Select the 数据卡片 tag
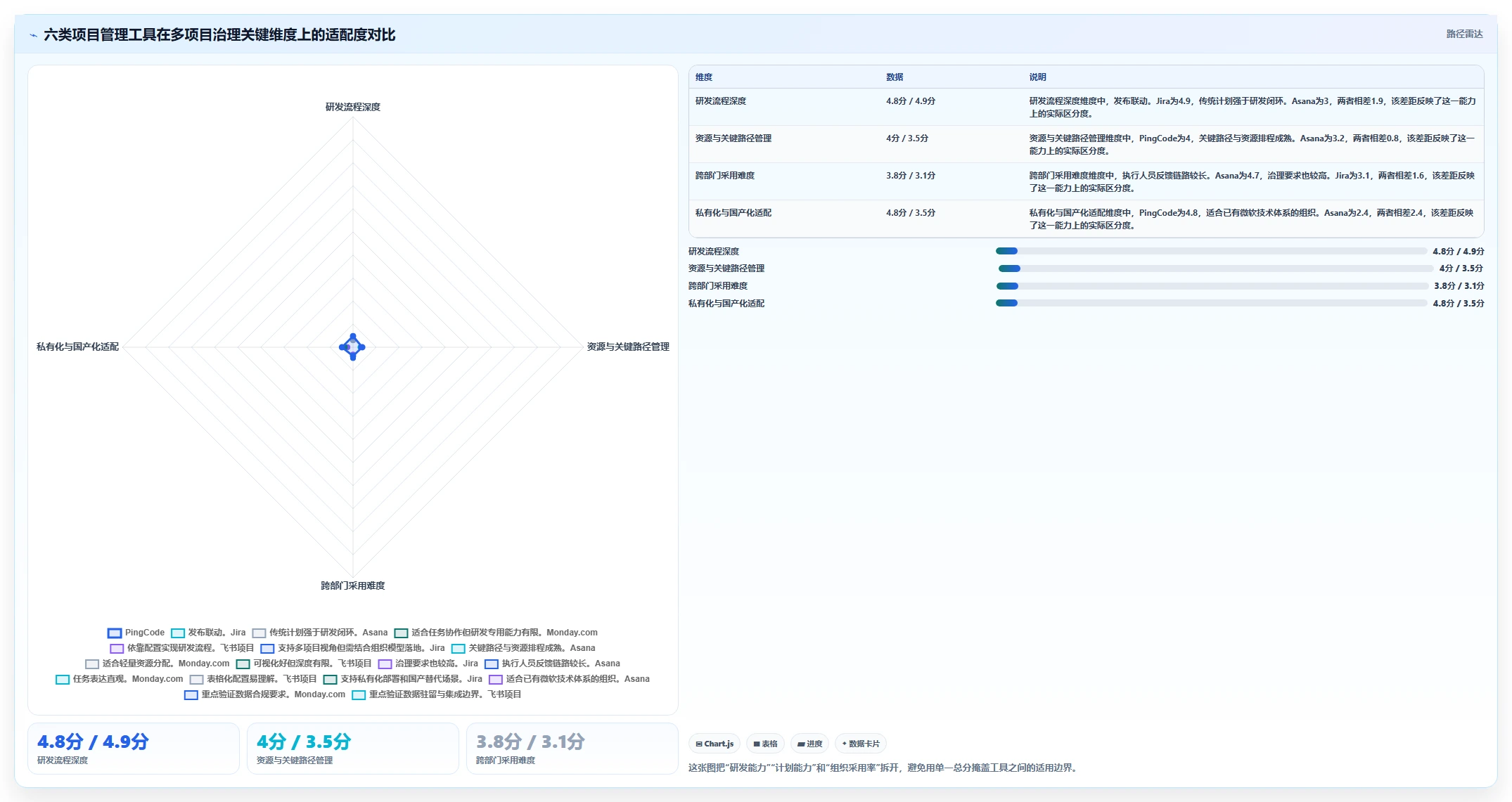 point(861,744)
